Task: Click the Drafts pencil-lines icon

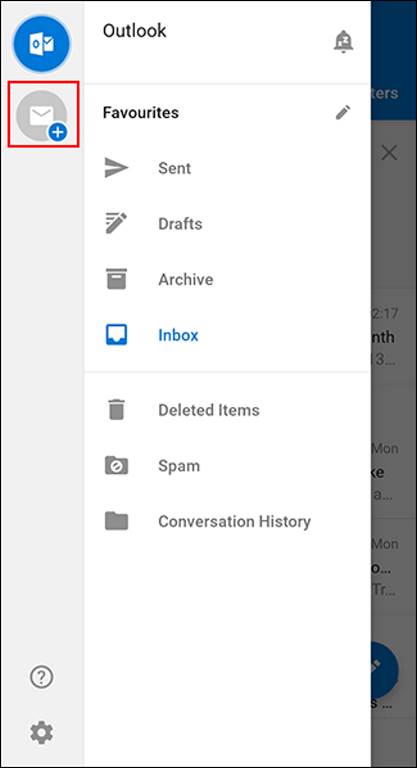Action: point(117,223)
